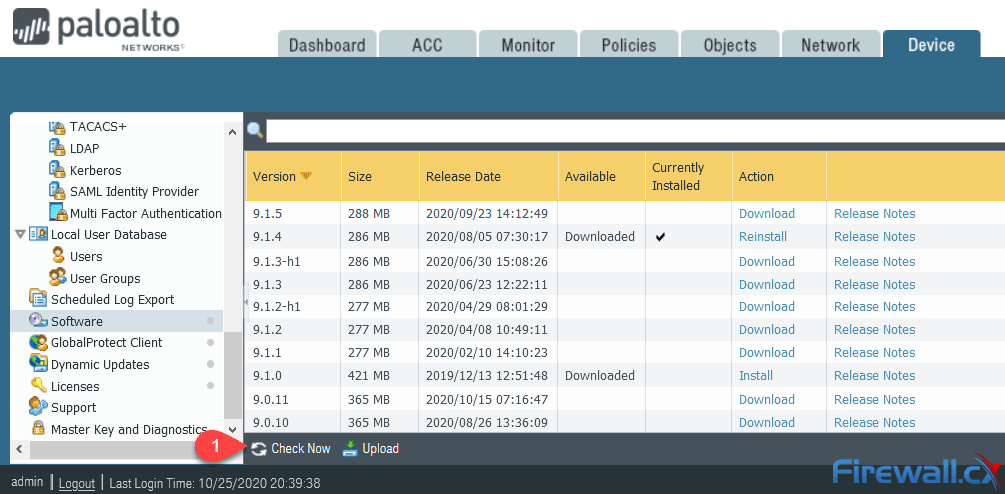Click the search magnifier icon
The width and height of the screenshot is (1005, 494).
[255, 131]
